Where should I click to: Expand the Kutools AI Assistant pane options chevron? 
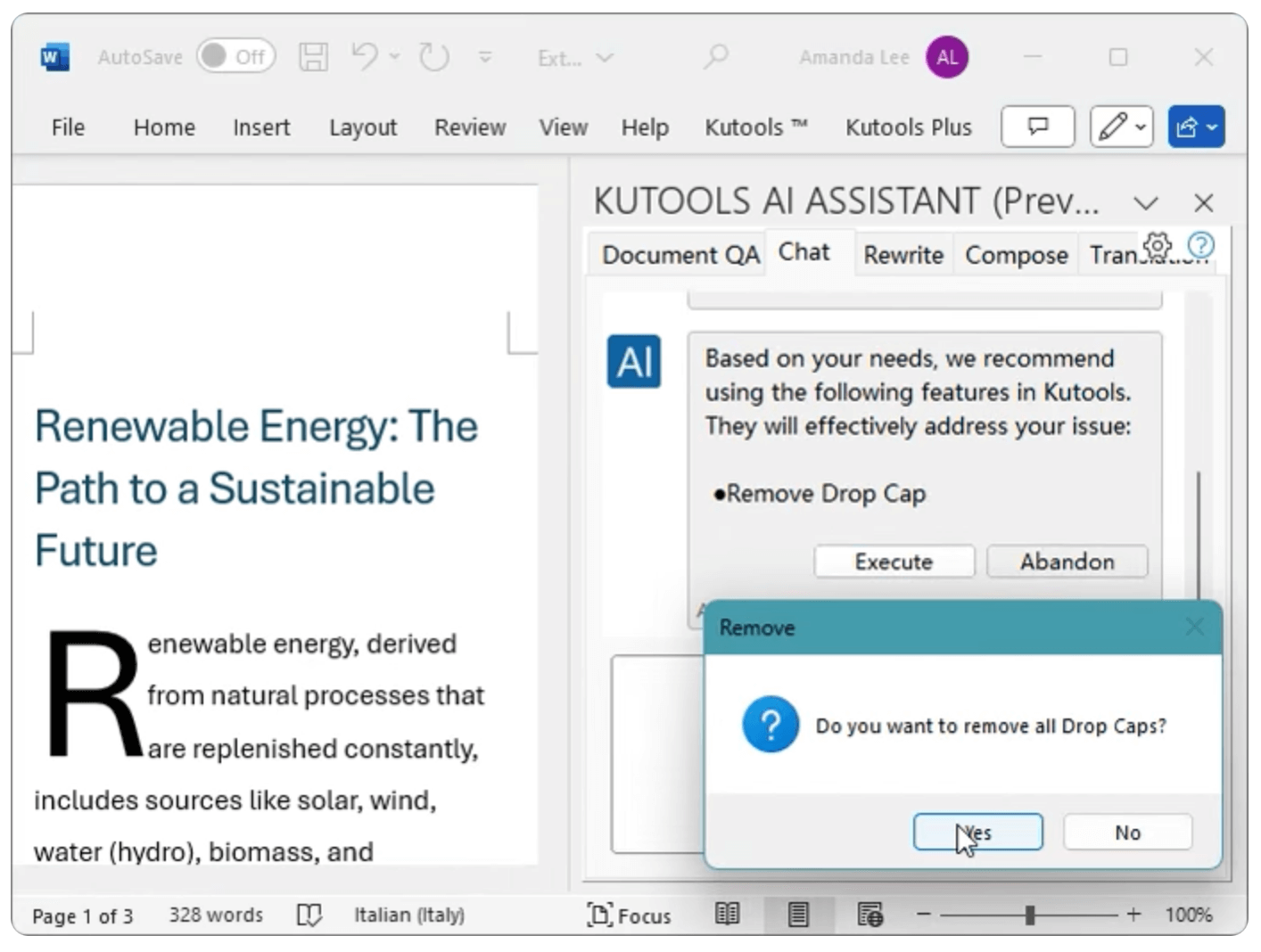click(x=1146, y=203)
